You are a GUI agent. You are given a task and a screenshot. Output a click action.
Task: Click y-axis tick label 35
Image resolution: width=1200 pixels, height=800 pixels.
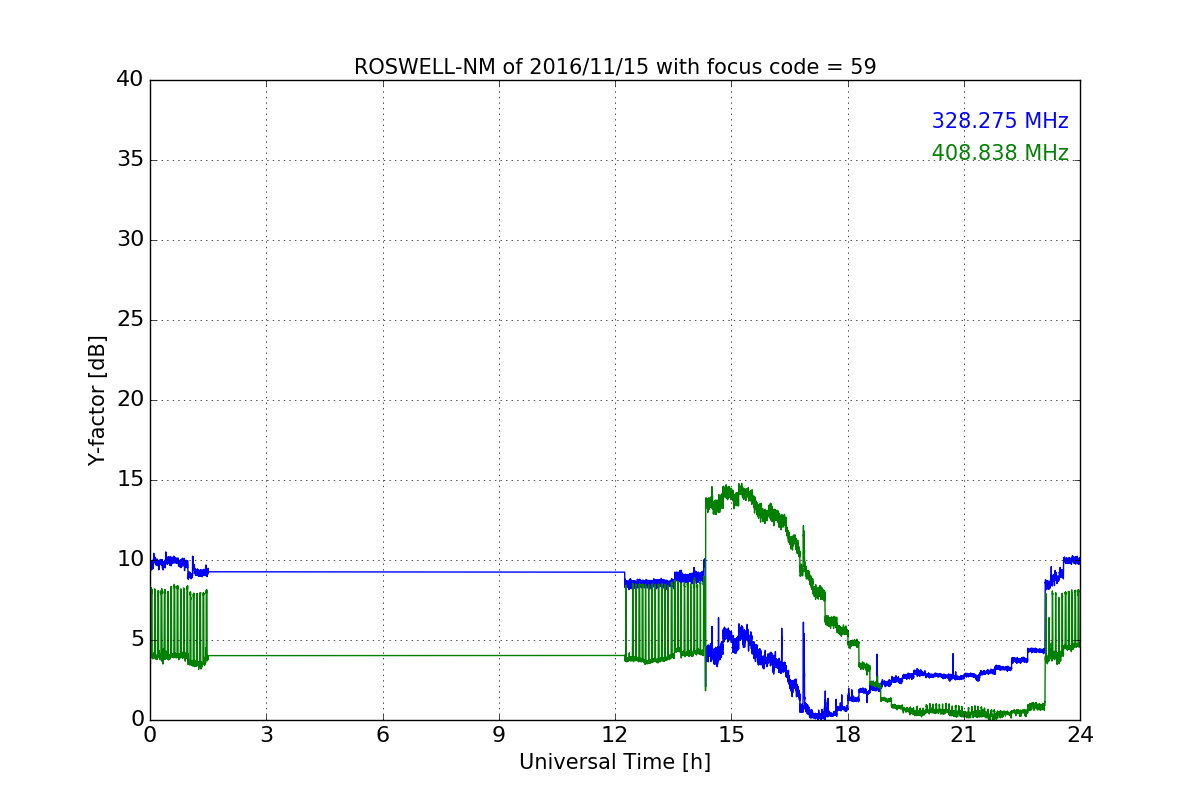pos(130,159)
